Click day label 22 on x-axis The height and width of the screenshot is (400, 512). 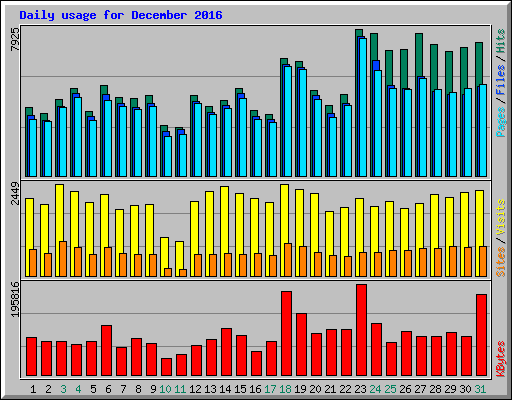(345, 389)
